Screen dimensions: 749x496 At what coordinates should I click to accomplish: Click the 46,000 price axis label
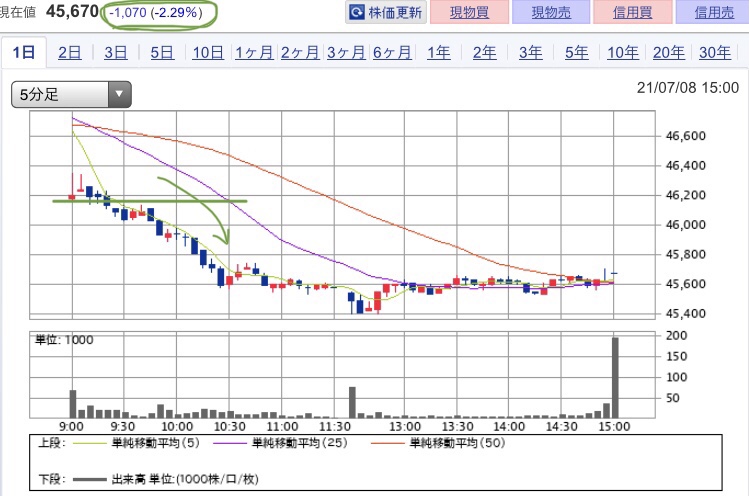685,225
